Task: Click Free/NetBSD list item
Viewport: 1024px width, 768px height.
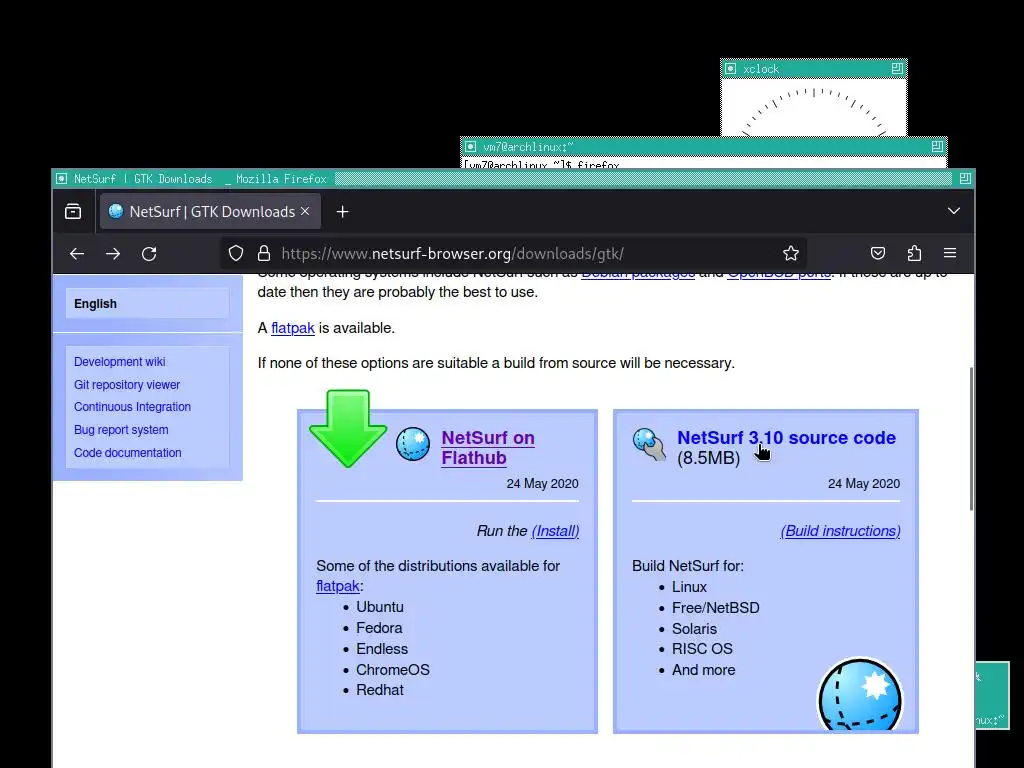Action: coord(716,607)
